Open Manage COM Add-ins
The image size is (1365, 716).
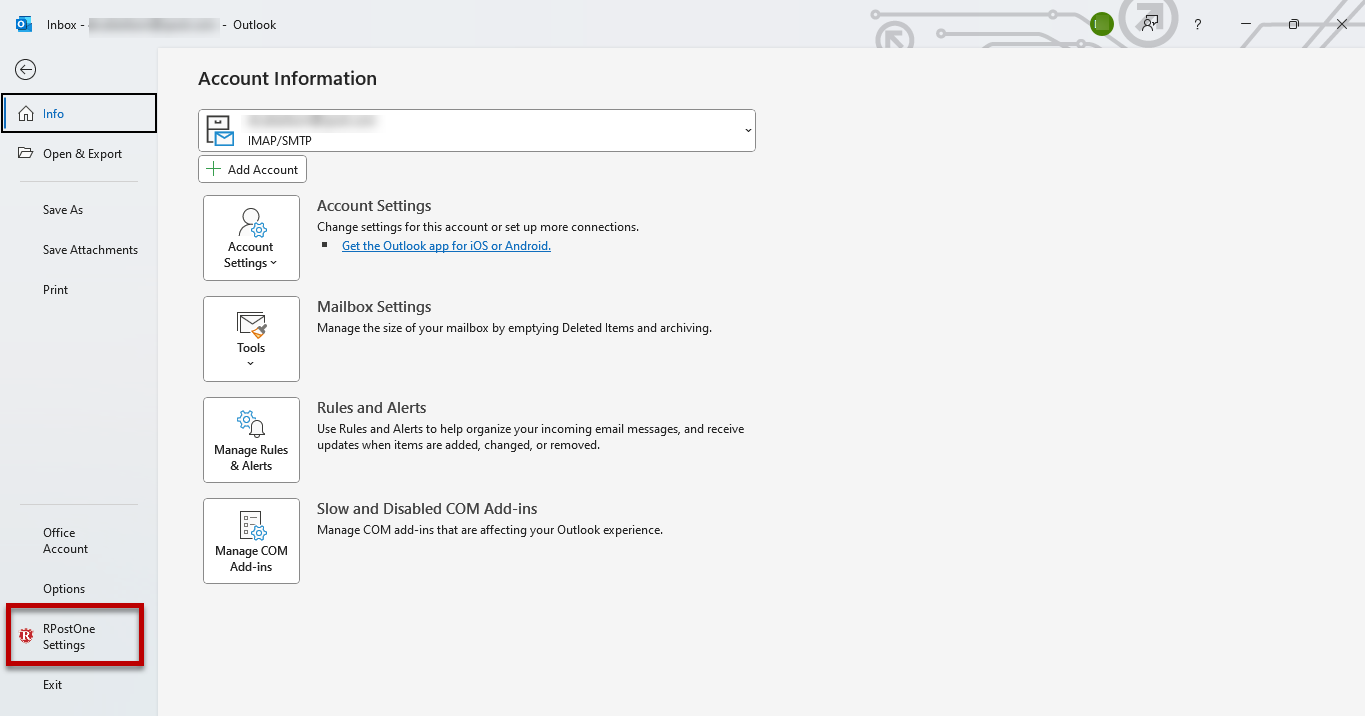point(251,541)
